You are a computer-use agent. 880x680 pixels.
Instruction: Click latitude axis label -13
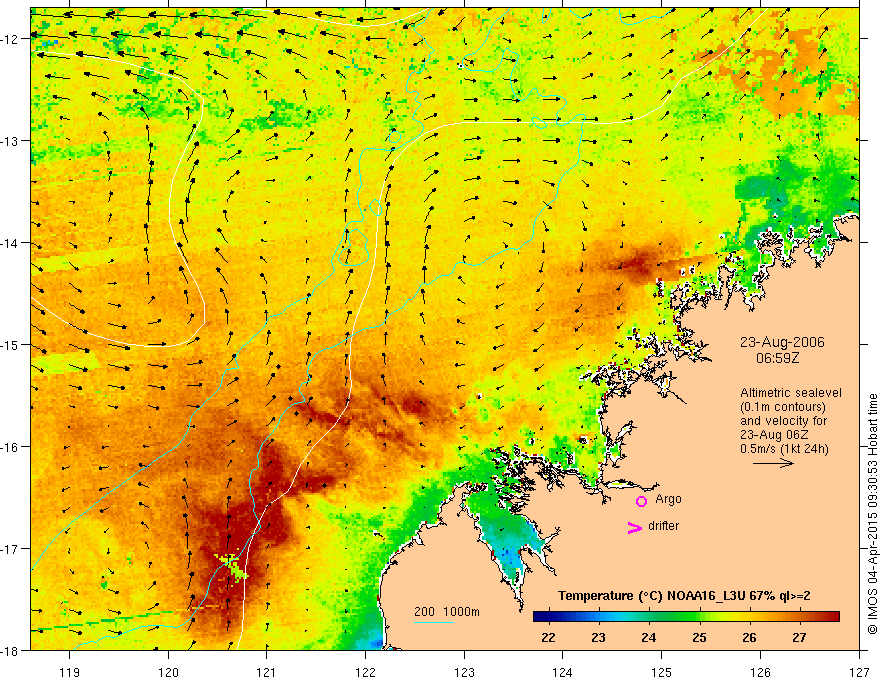click(11, 141)
